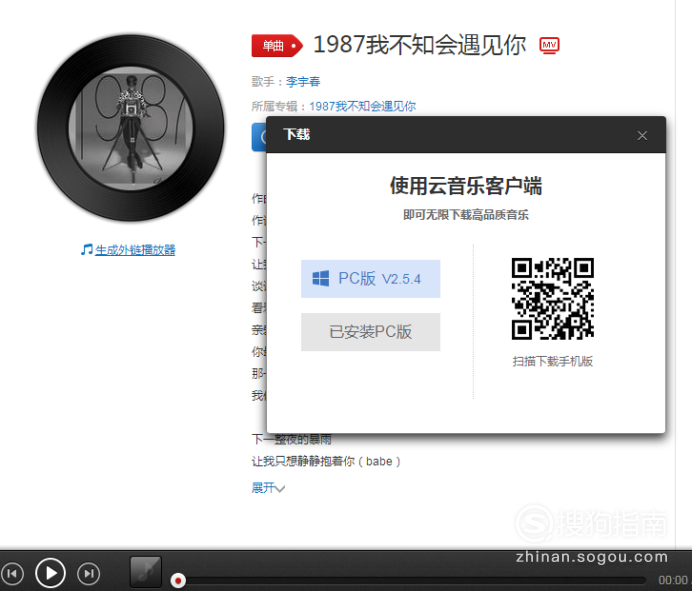The width and height of the screenshot is (692, 591).
Task: Click the vinyl album cover image
Action: pyautogui.click(x=131, y=128)
